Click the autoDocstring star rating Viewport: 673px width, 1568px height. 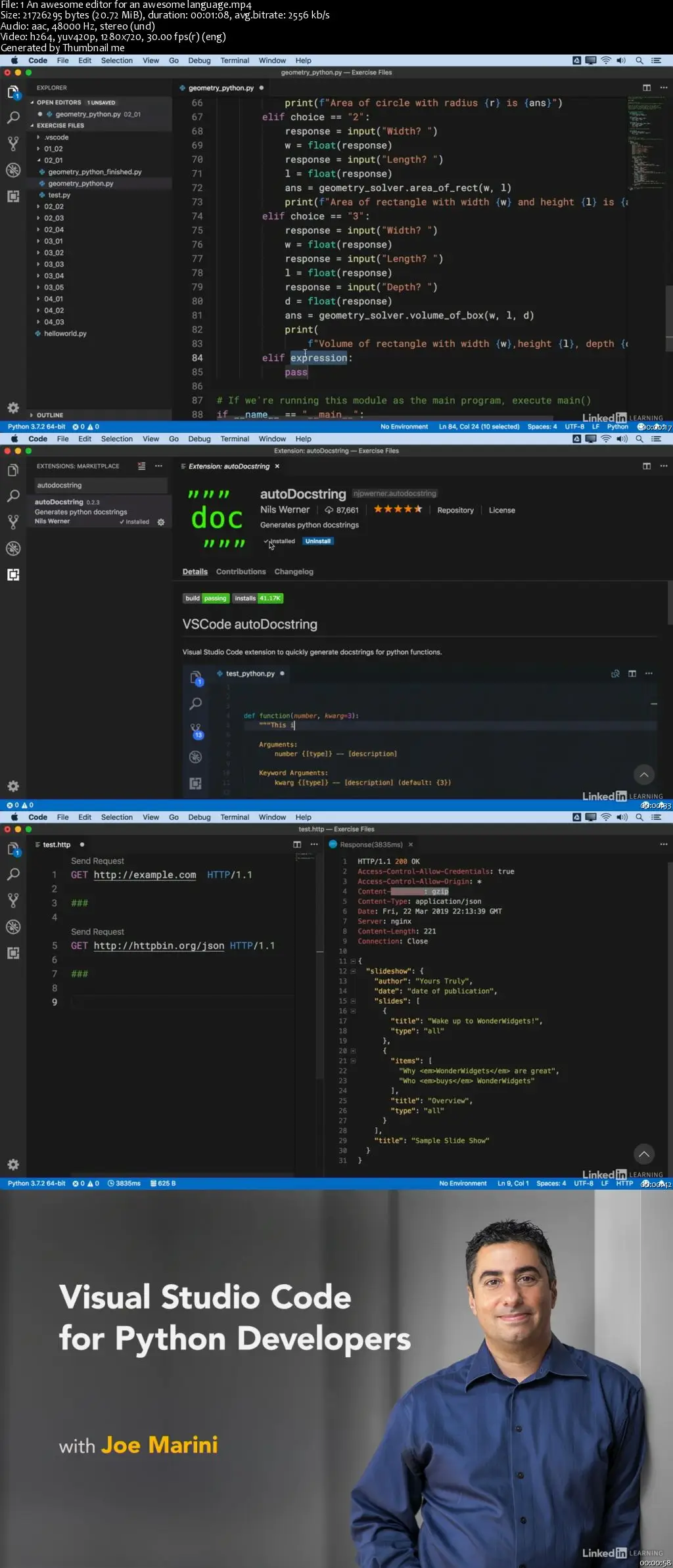(x=398, y=509)
